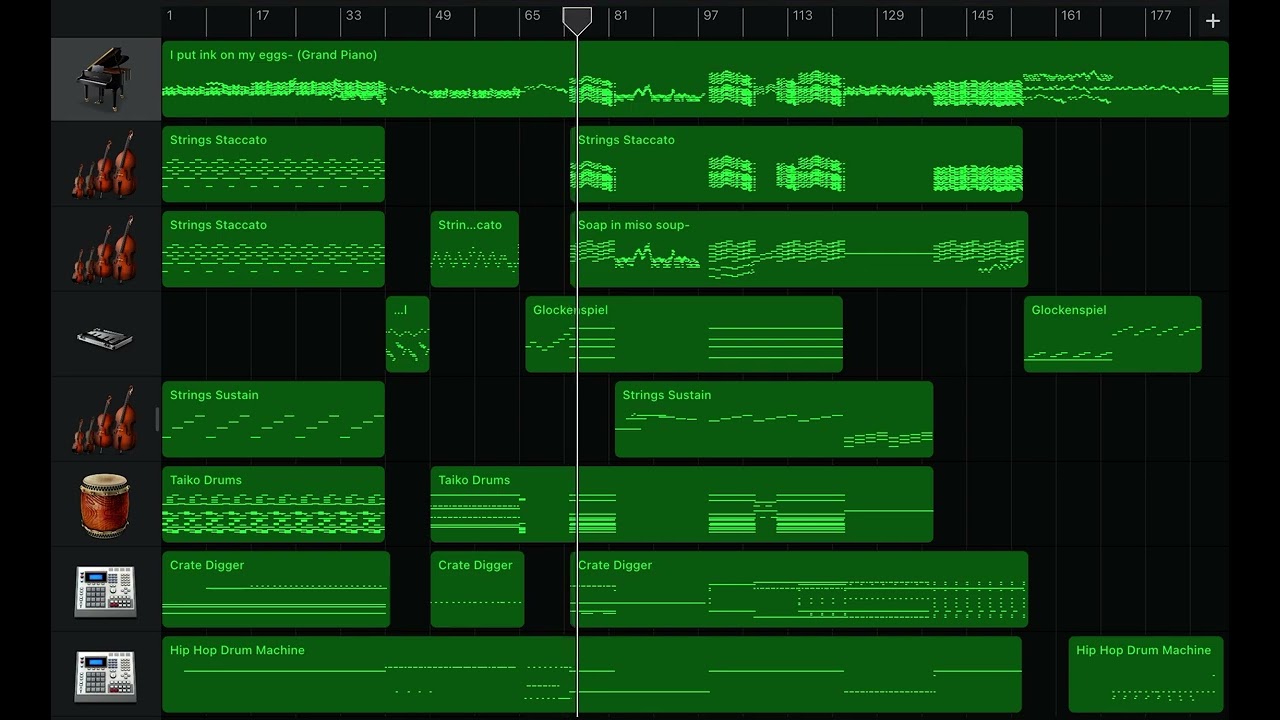The height and width of the screenshot is (720, 1280).
Task: Select the third track's Strings Staccato region at bar 1
Action: [x=273, y=249]
